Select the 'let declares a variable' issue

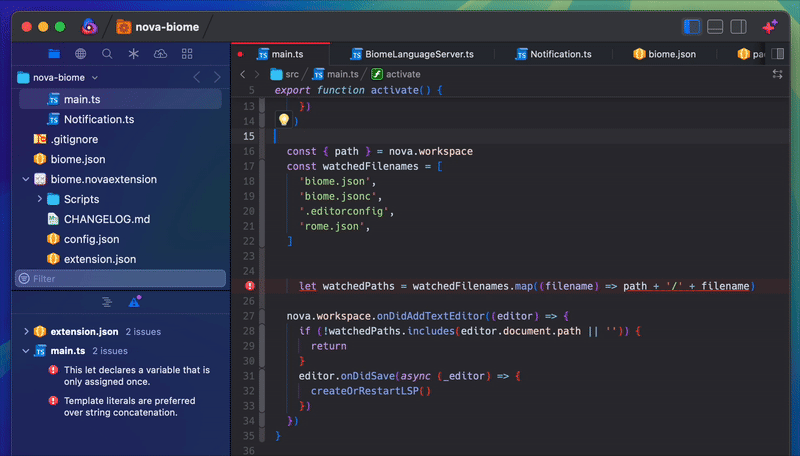(137, 376)
